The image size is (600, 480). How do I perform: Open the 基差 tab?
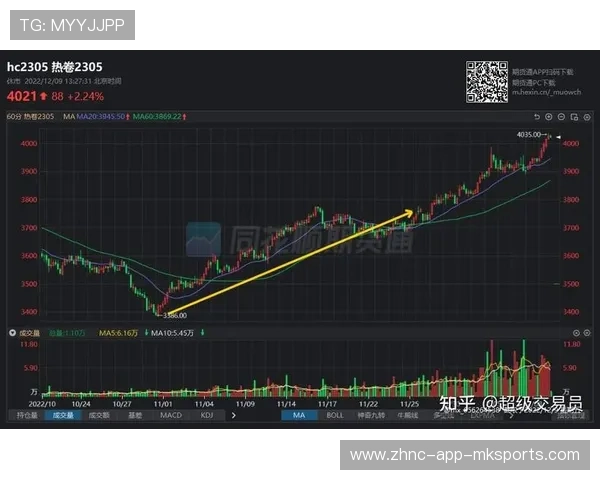coord(134,415)
